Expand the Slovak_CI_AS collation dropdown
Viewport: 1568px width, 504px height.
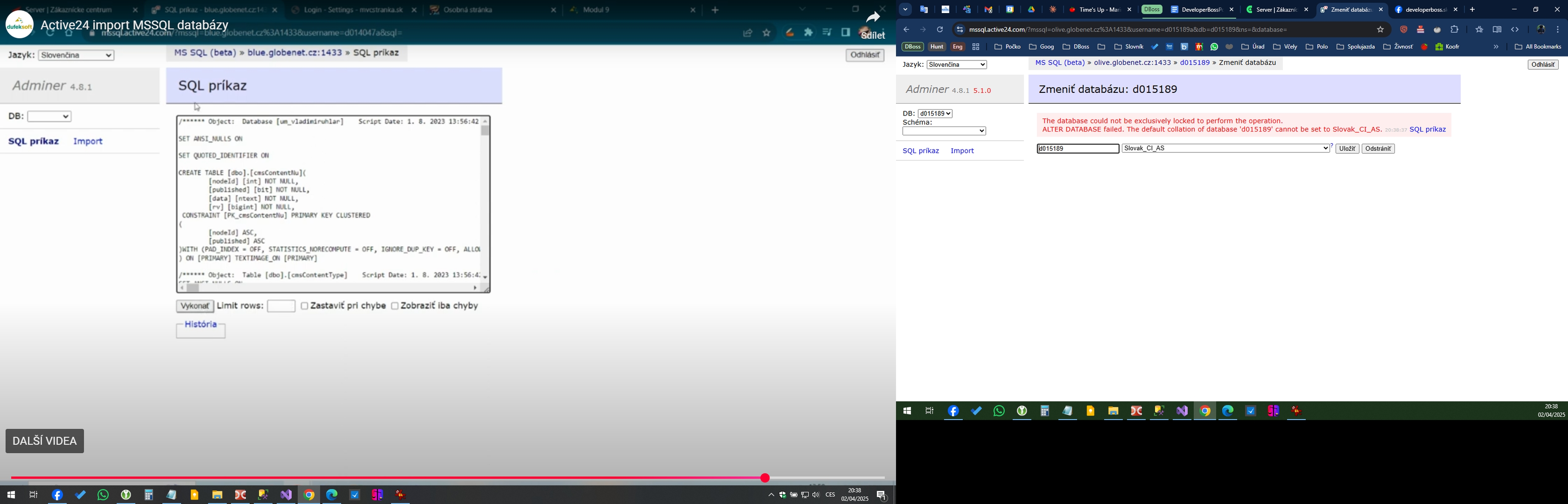tap(1225, 149)
